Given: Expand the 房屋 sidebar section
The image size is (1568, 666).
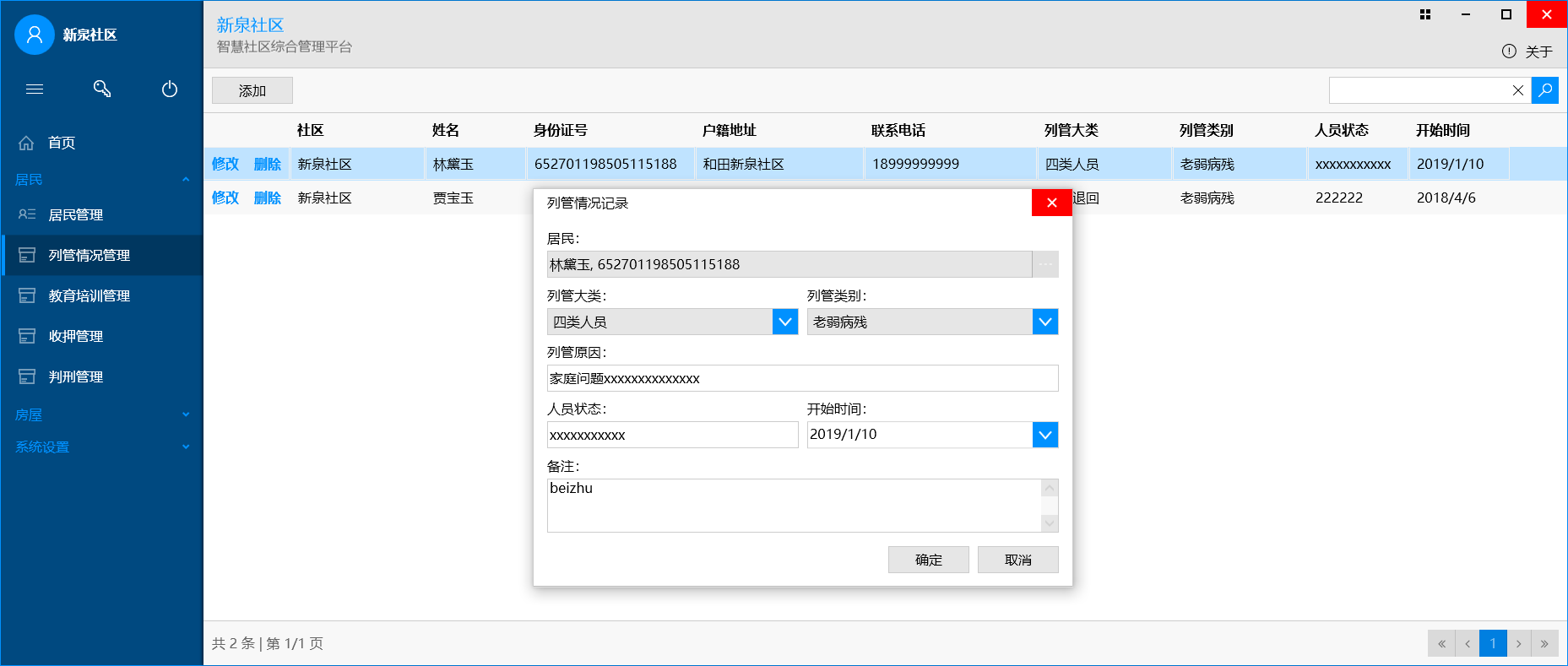Looking at the screenshot, I should [x=186, y=414].
